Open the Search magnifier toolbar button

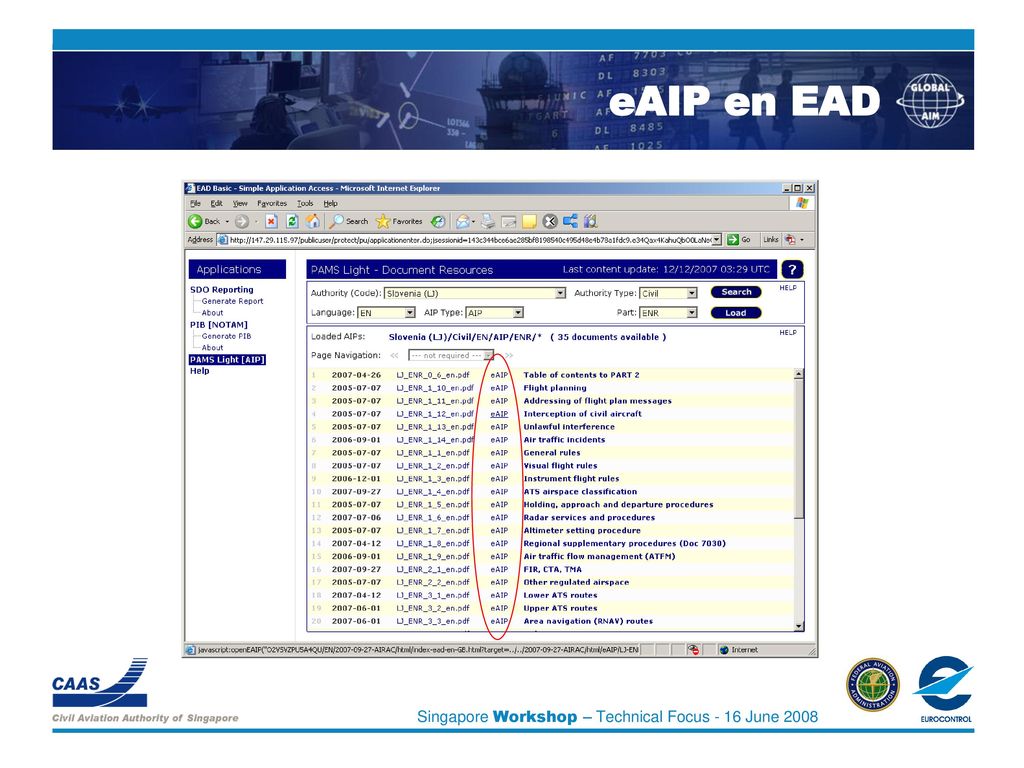349,221
